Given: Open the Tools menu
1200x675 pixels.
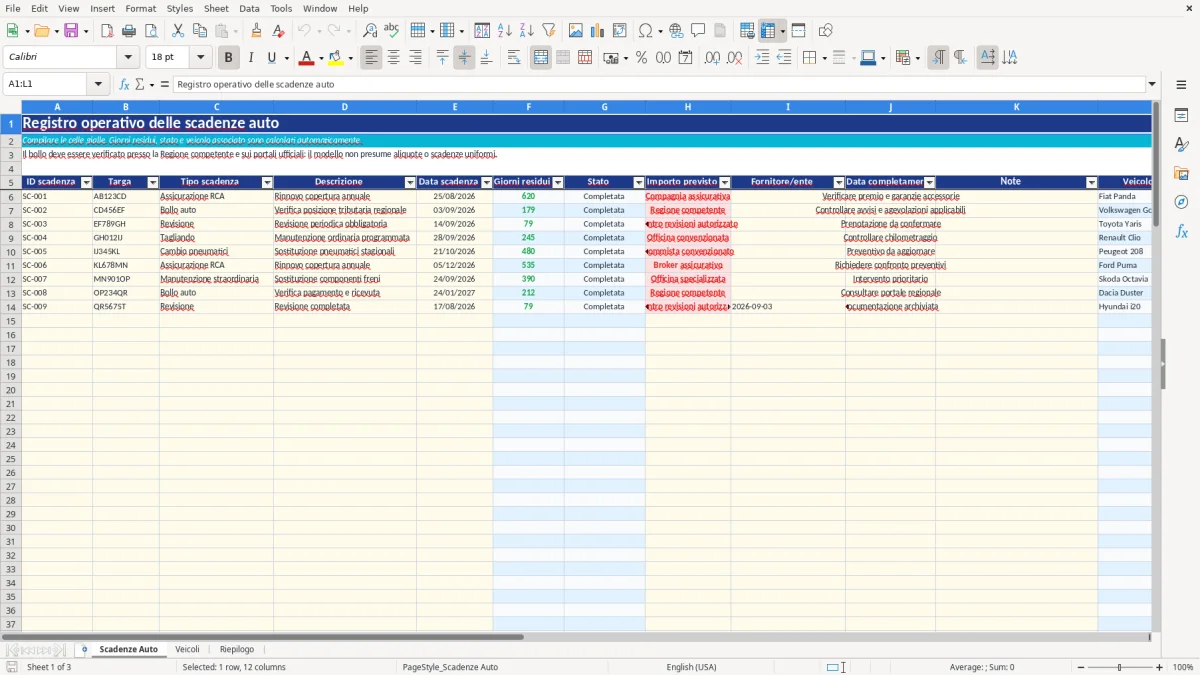Looking at the screenshot, I should [x=281, y=8].
